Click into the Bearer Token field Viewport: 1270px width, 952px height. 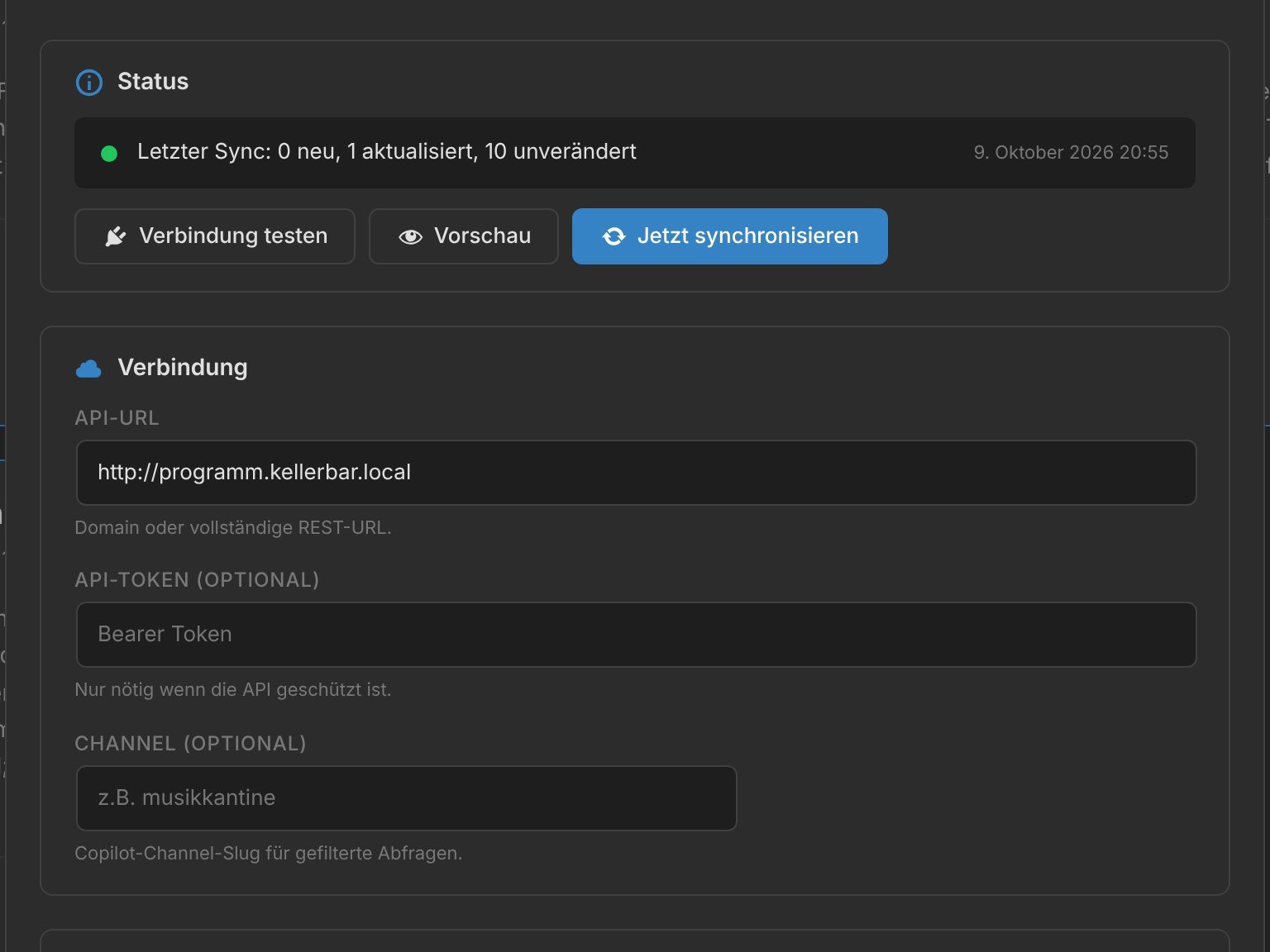pos(637,635)
